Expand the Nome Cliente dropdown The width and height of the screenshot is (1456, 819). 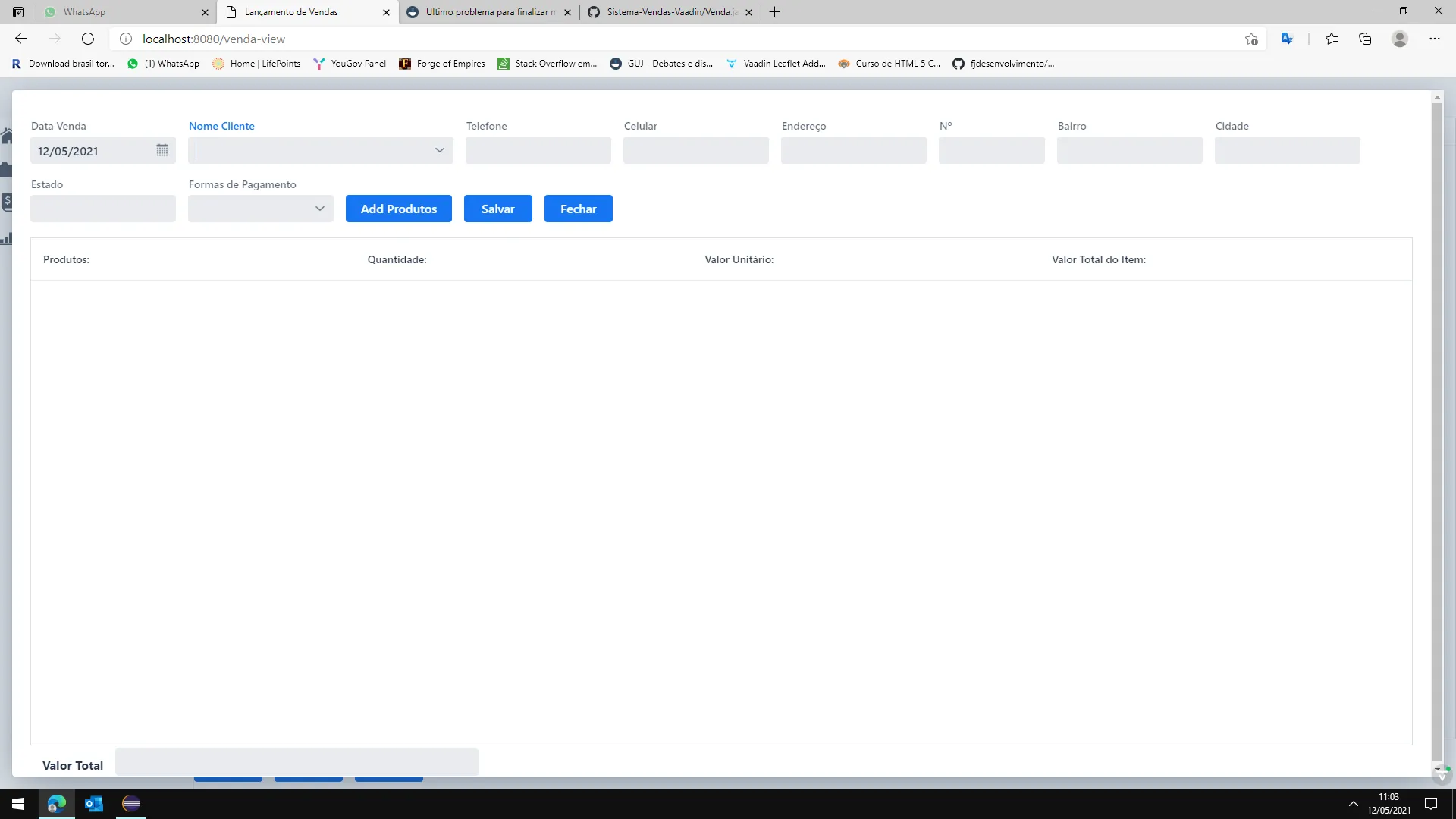[439, 150]
